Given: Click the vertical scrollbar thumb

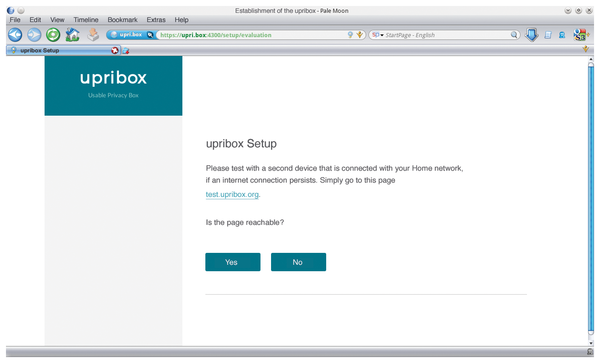Looking at the screenshot, I should [x=591, y=199].
